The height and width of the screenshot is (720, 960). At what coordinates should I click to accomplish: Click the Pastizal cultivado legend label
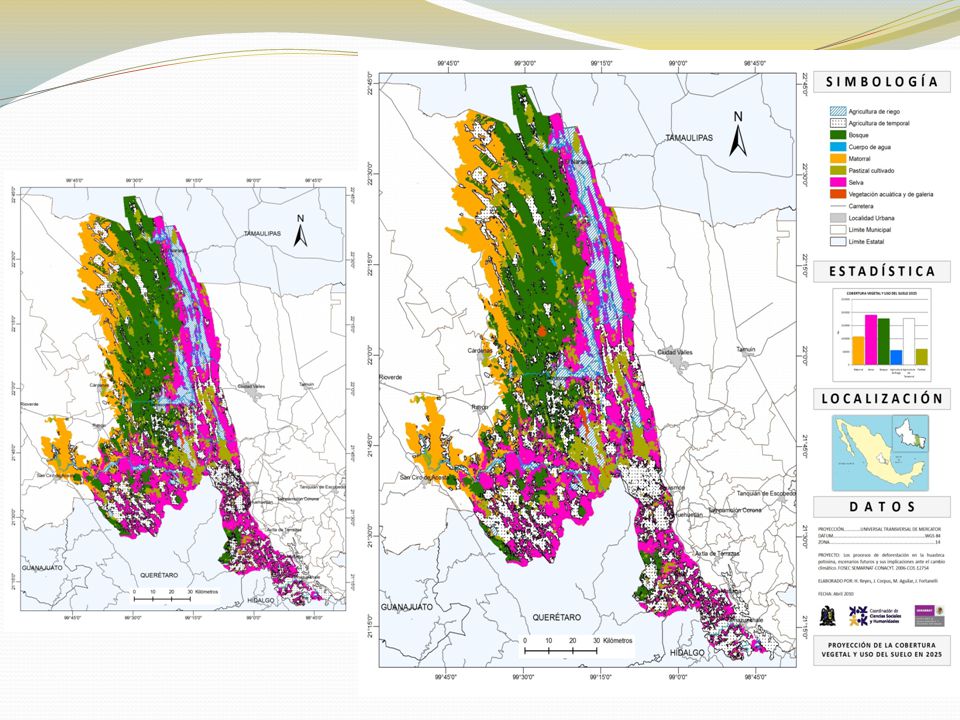[871, 171]
